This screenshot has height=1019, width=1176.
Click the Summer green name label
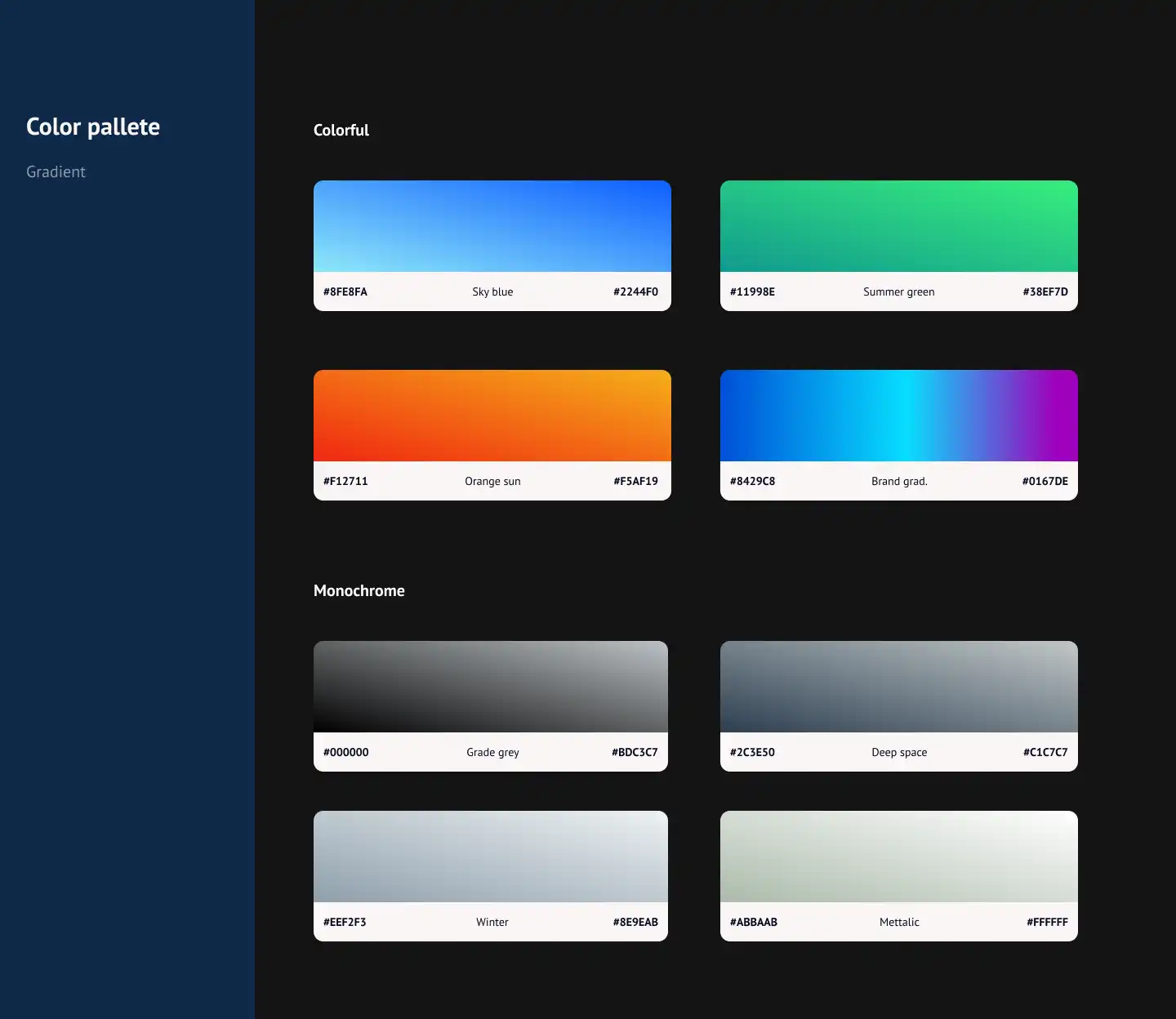click(x=899, y=291)
